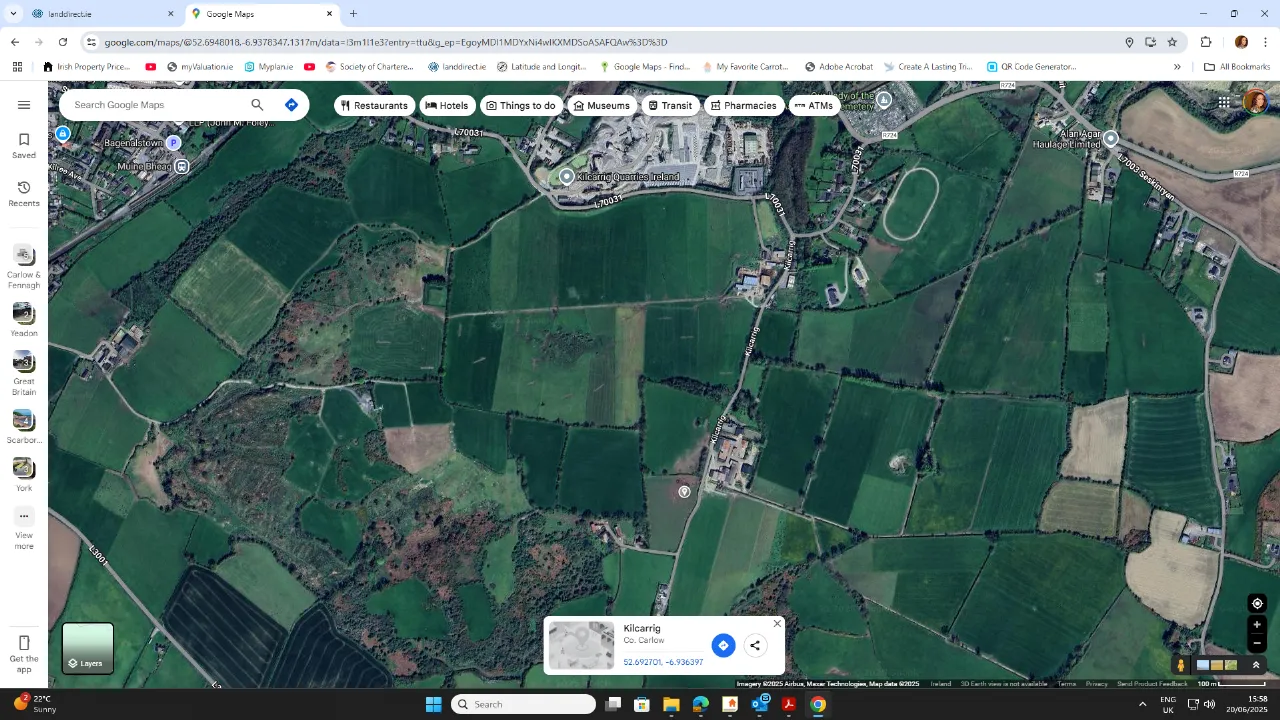Open the Kilcarrig coordinates link
The image size is (1280, 720).
click(x=663, y=662)
